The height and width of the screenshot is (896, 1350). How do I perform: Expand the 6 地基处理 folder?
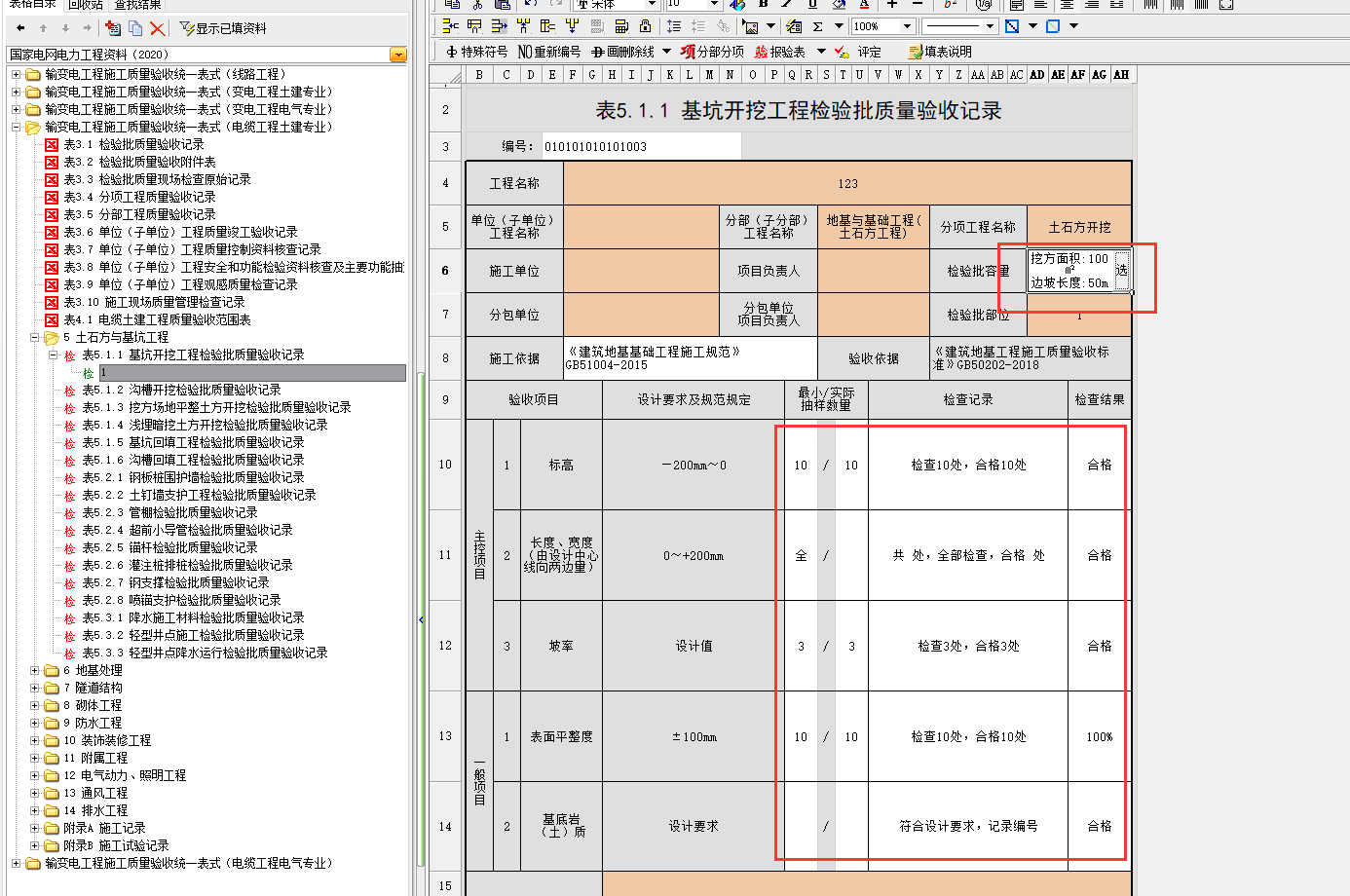point(34,670)
